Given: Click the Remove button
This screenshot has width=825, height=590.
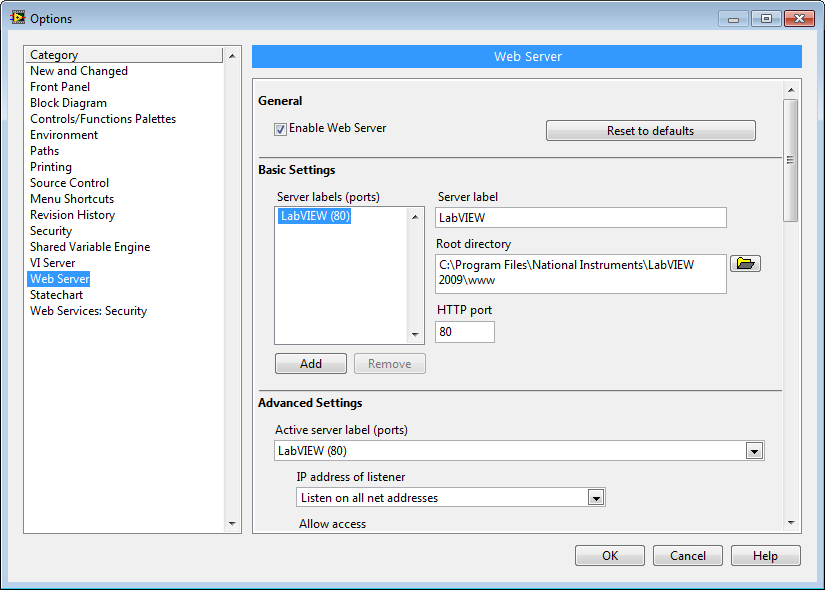Looking at the screenshot, I should tap(390, 364).
